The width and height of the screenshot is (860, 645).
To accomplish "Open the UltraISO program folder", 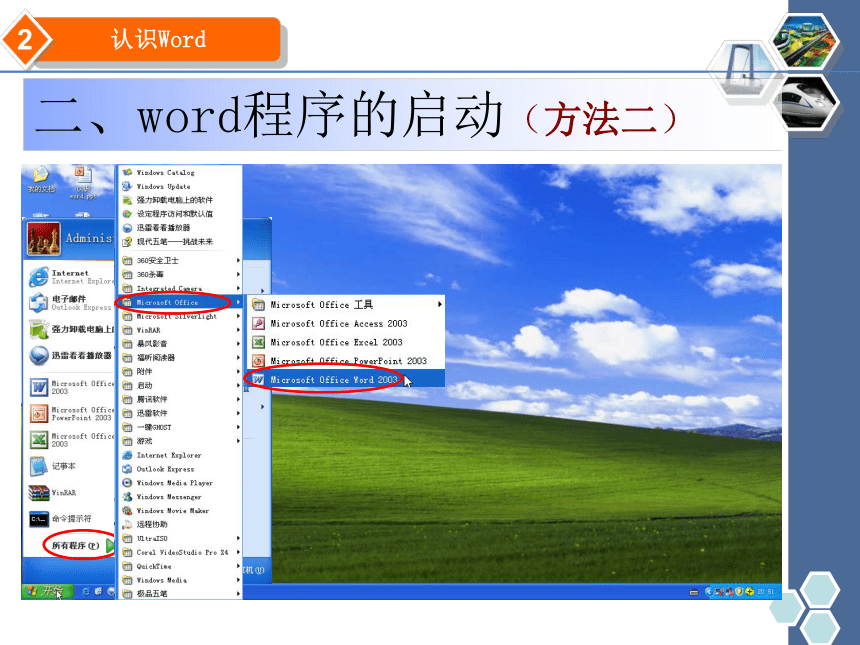I will pyautogui.click(x=180, y=539).
